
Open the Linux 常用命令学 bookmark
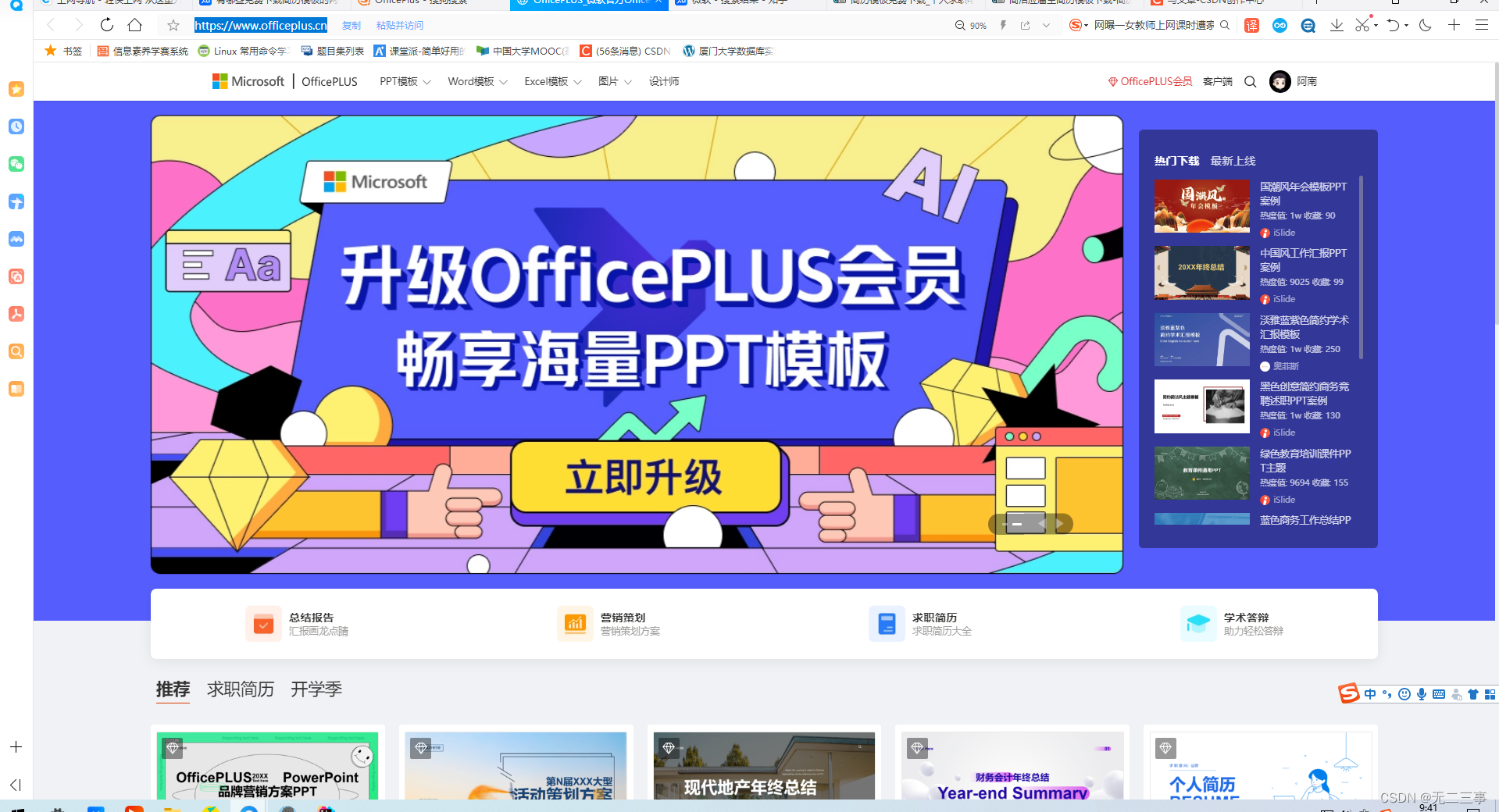click(x=244, y=51)
